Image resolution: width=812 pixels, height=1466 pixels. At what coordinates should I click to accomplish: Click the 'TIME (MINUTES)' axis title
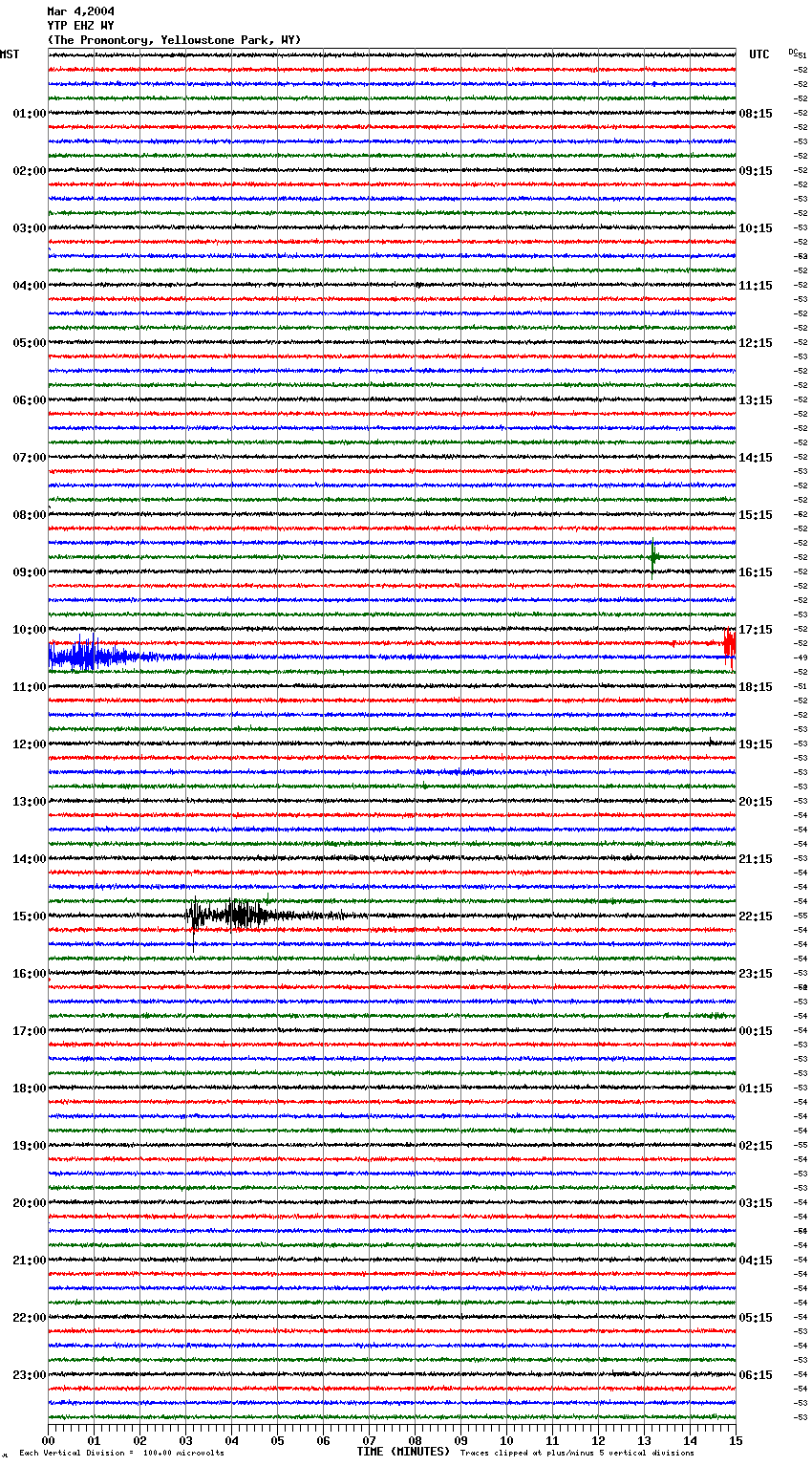click(x=403, y=1452)
